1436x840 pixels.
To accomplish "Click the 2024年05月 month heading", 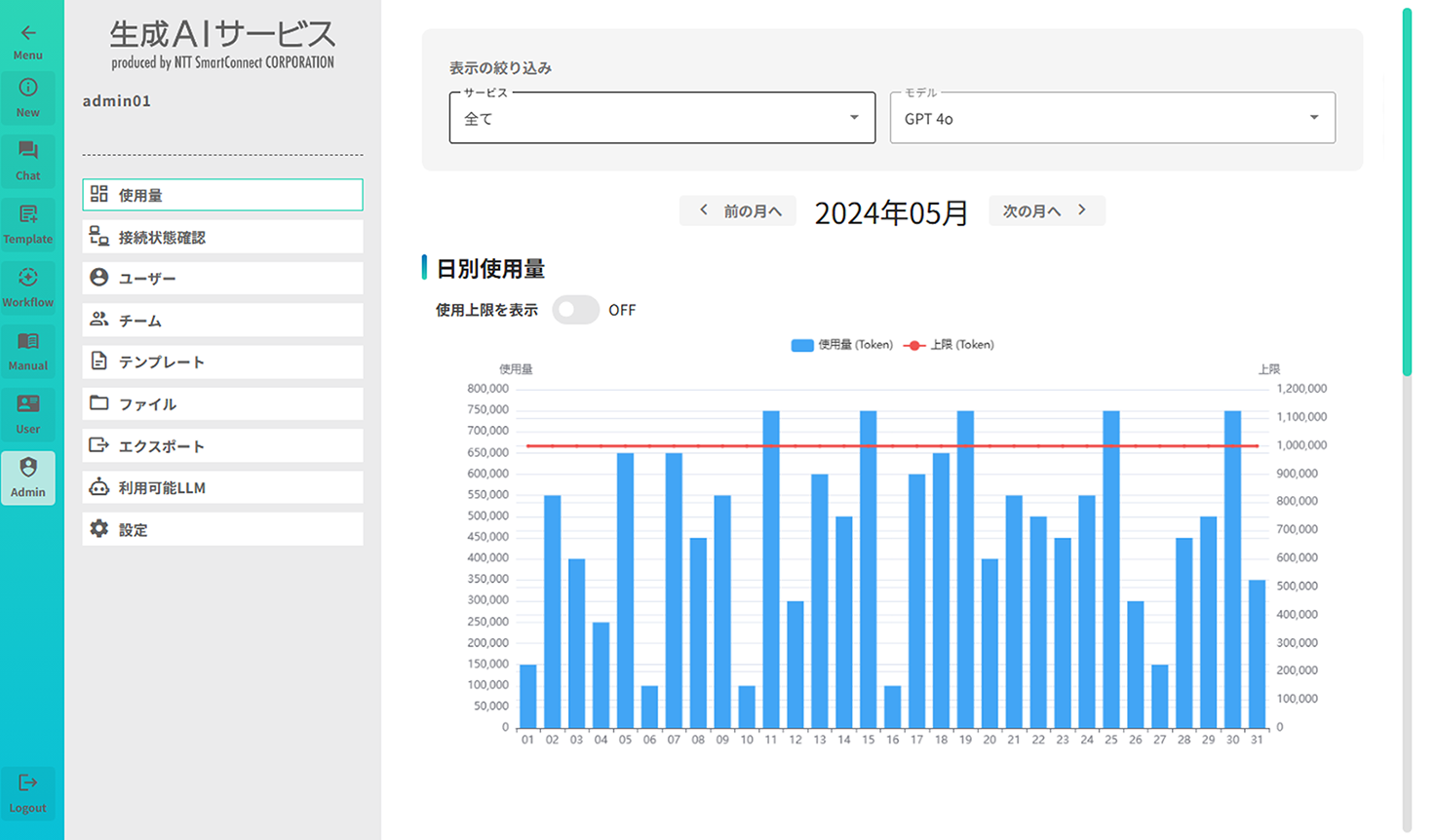I will click(x=891, y=212).
